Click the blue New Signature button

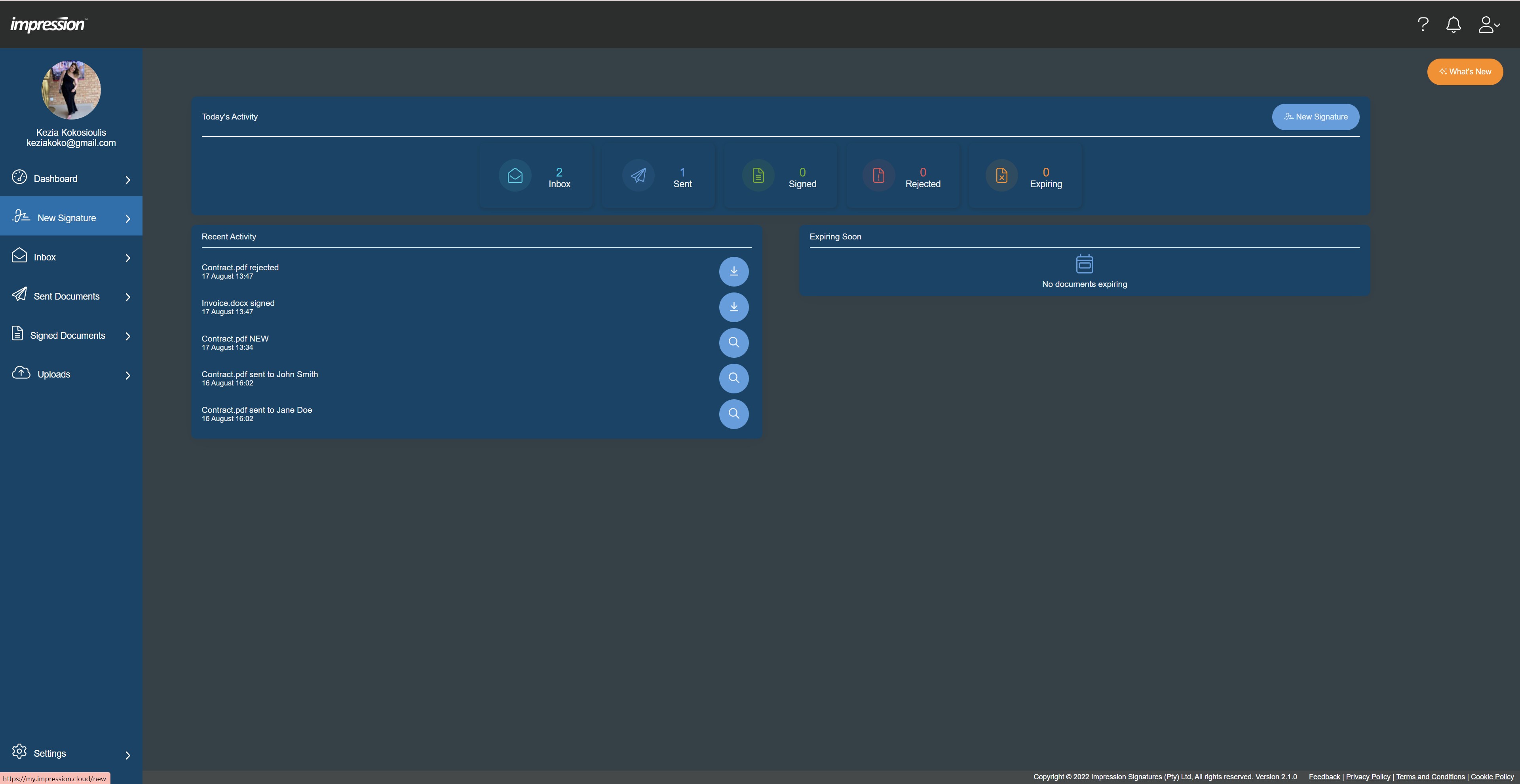coord(1315,117)
